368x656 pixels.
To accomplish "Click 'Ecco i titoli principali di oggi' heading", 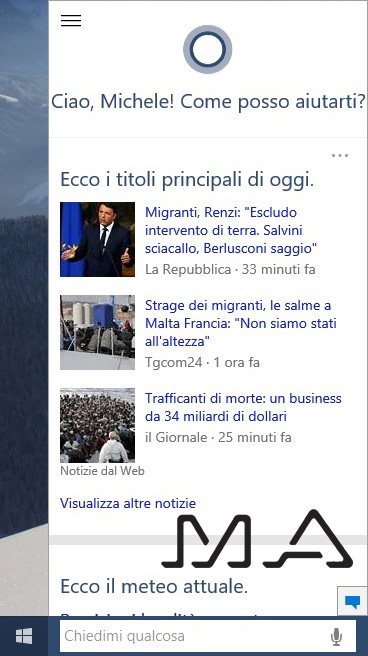I will pyautogui.click(x=187, y=180).
